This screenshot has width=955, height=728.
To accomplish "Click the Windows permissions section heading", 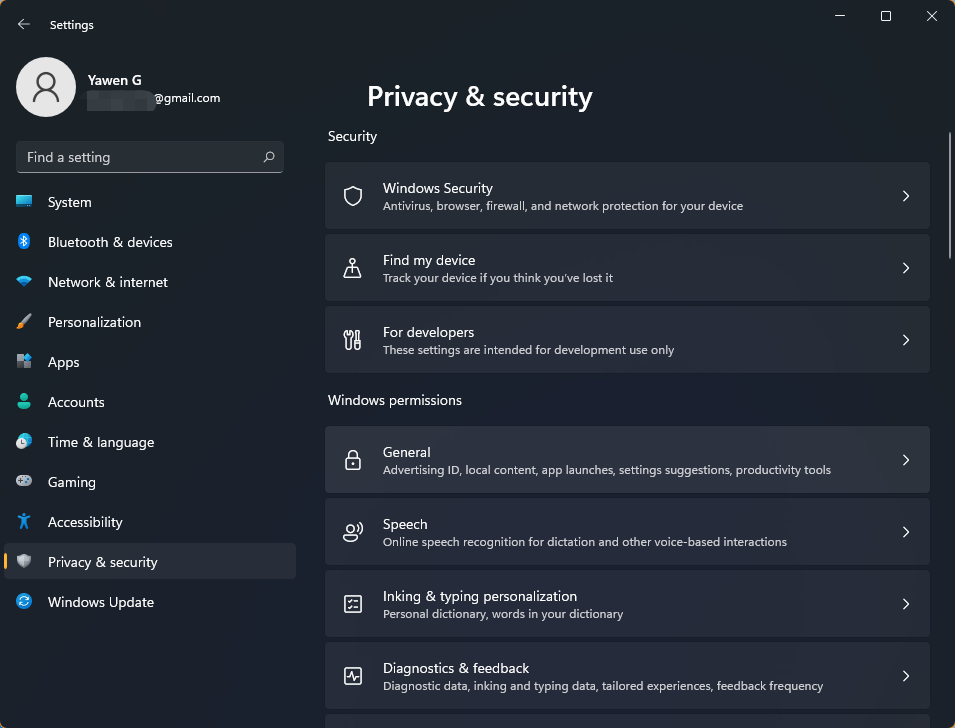I will click(395, 400).
